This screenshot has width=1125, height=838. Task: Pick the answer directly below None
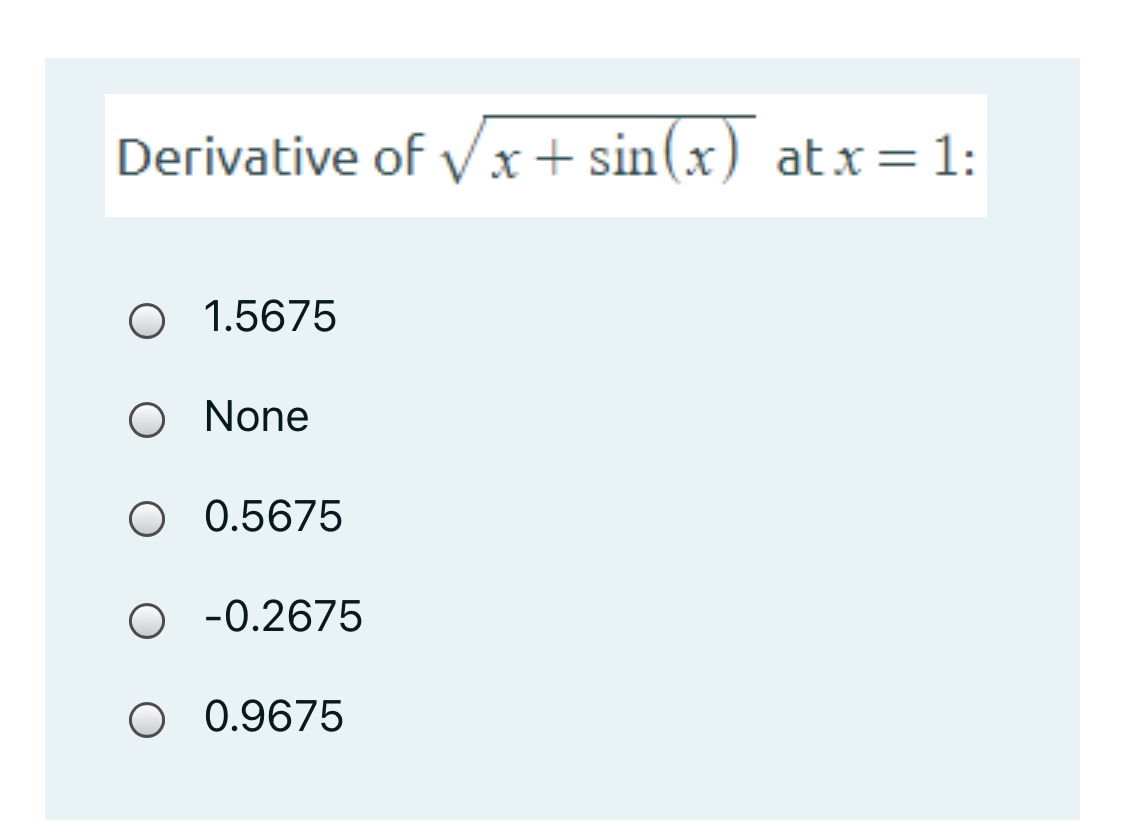[146, 520]
